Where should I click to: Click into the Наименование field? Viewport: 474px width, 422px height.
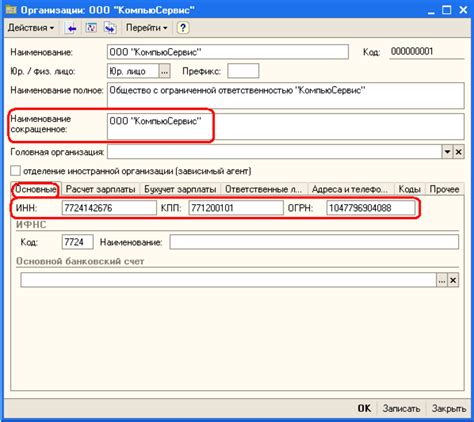click(x=228, y=52)
